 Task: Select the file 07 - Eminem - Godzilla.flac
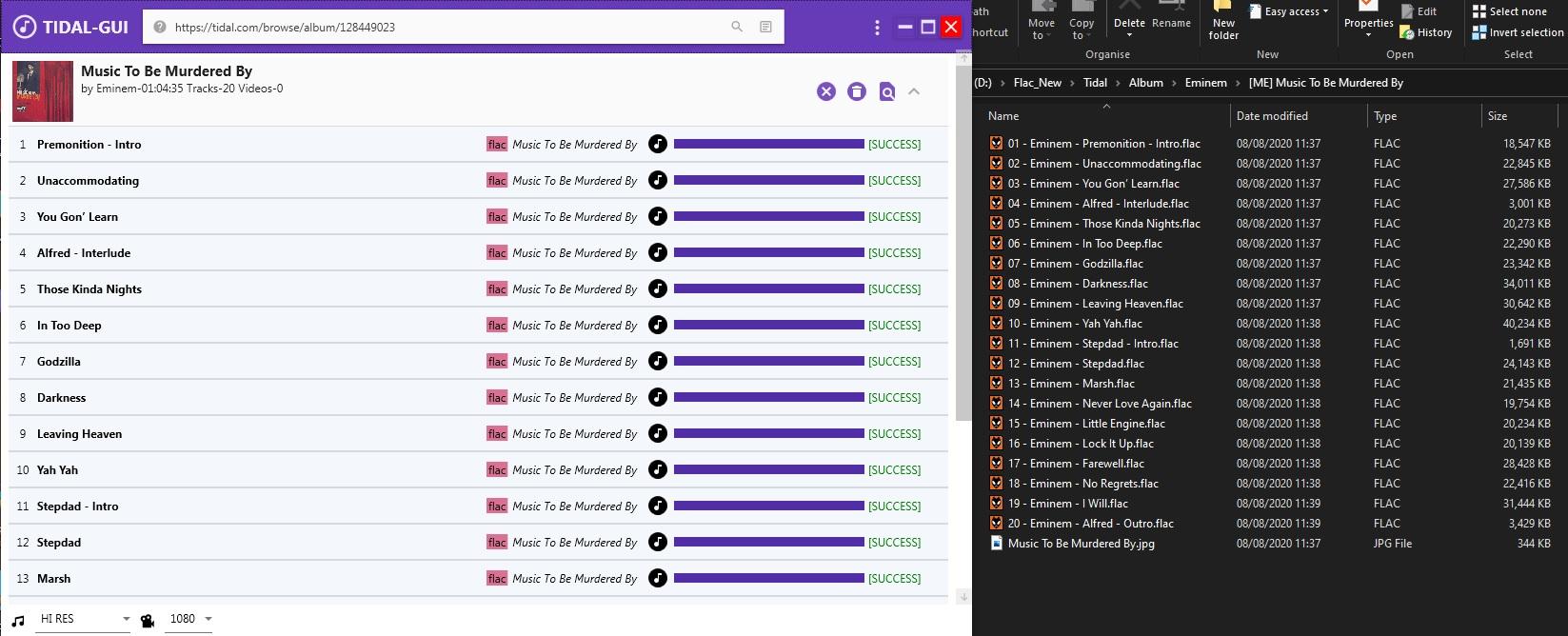1076,264
